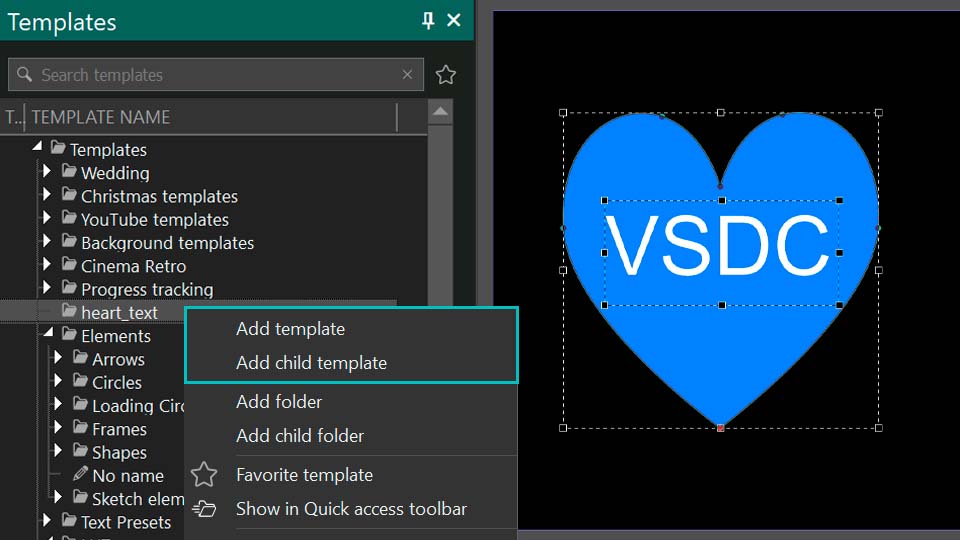
Task: Expand the Text Presets folder
Action: (47, 520)
